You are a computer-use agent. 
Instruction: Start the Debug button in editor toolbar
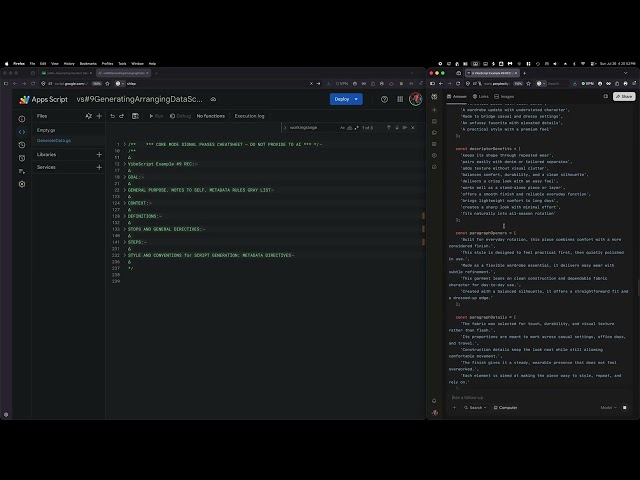pos(180,116)
